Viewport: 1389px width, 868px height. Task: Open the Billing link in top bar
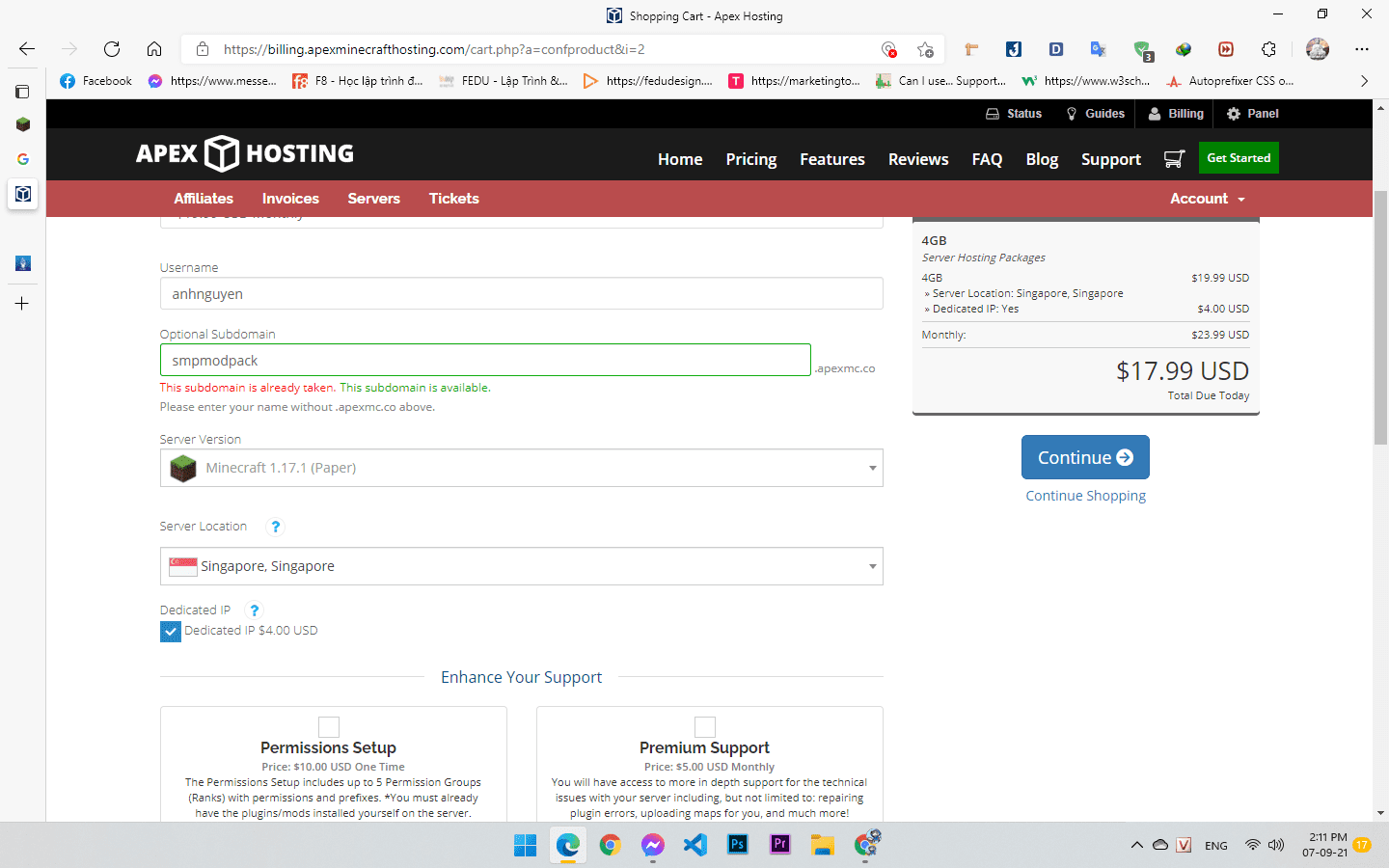coord(1176,114)
